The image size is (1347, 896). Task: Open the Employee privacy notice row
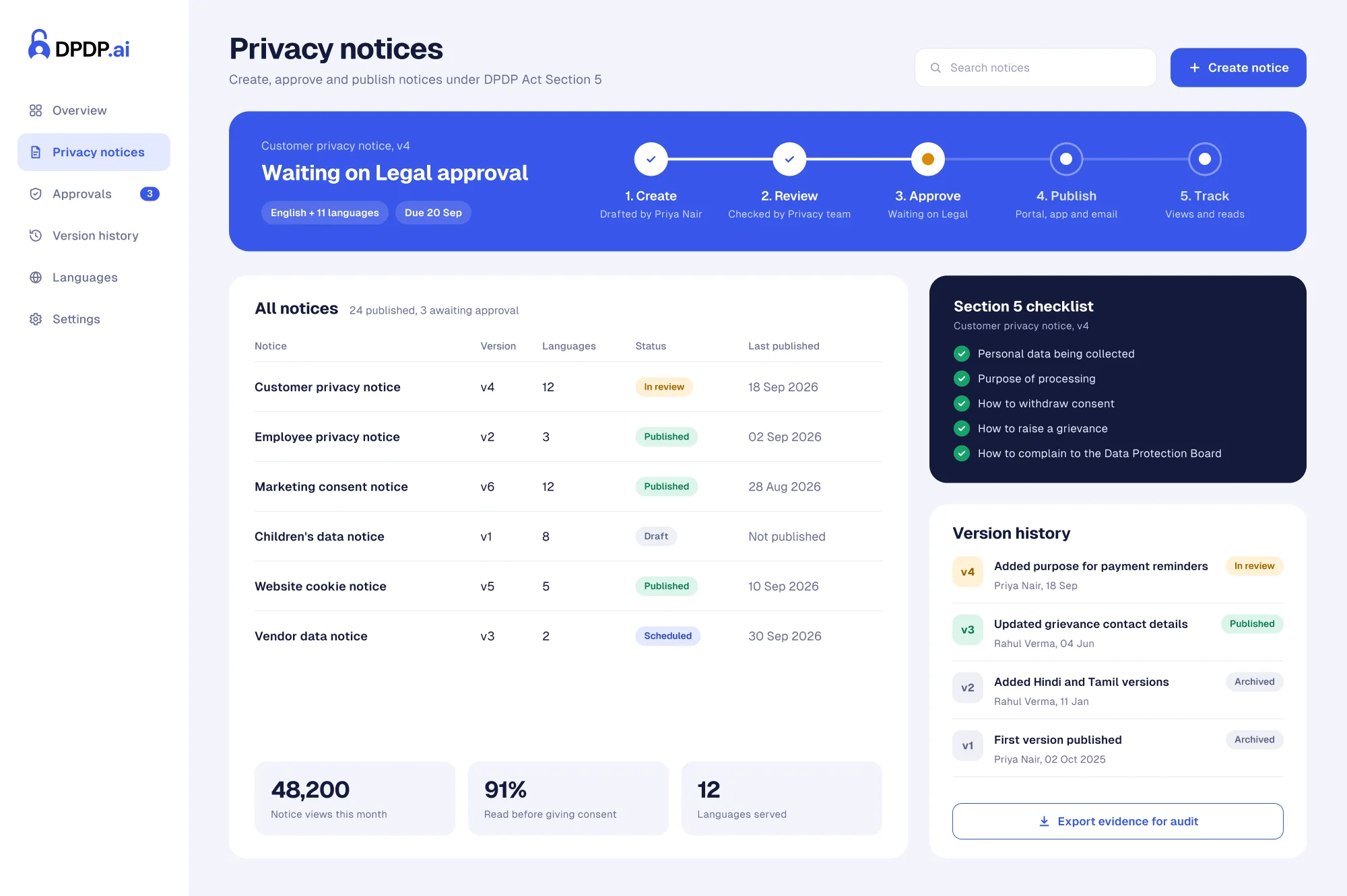point(568,437)
